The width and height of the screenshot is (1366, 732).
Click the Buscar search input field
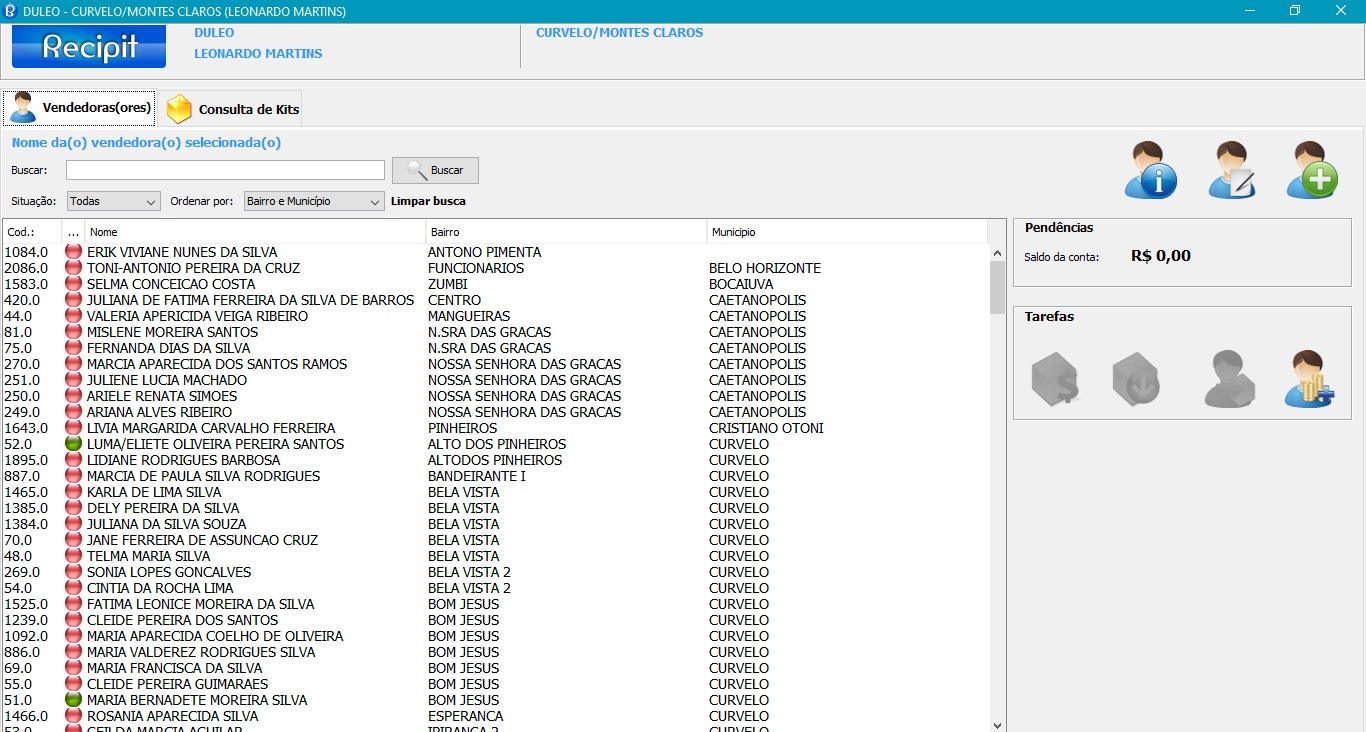click(225, 170)
